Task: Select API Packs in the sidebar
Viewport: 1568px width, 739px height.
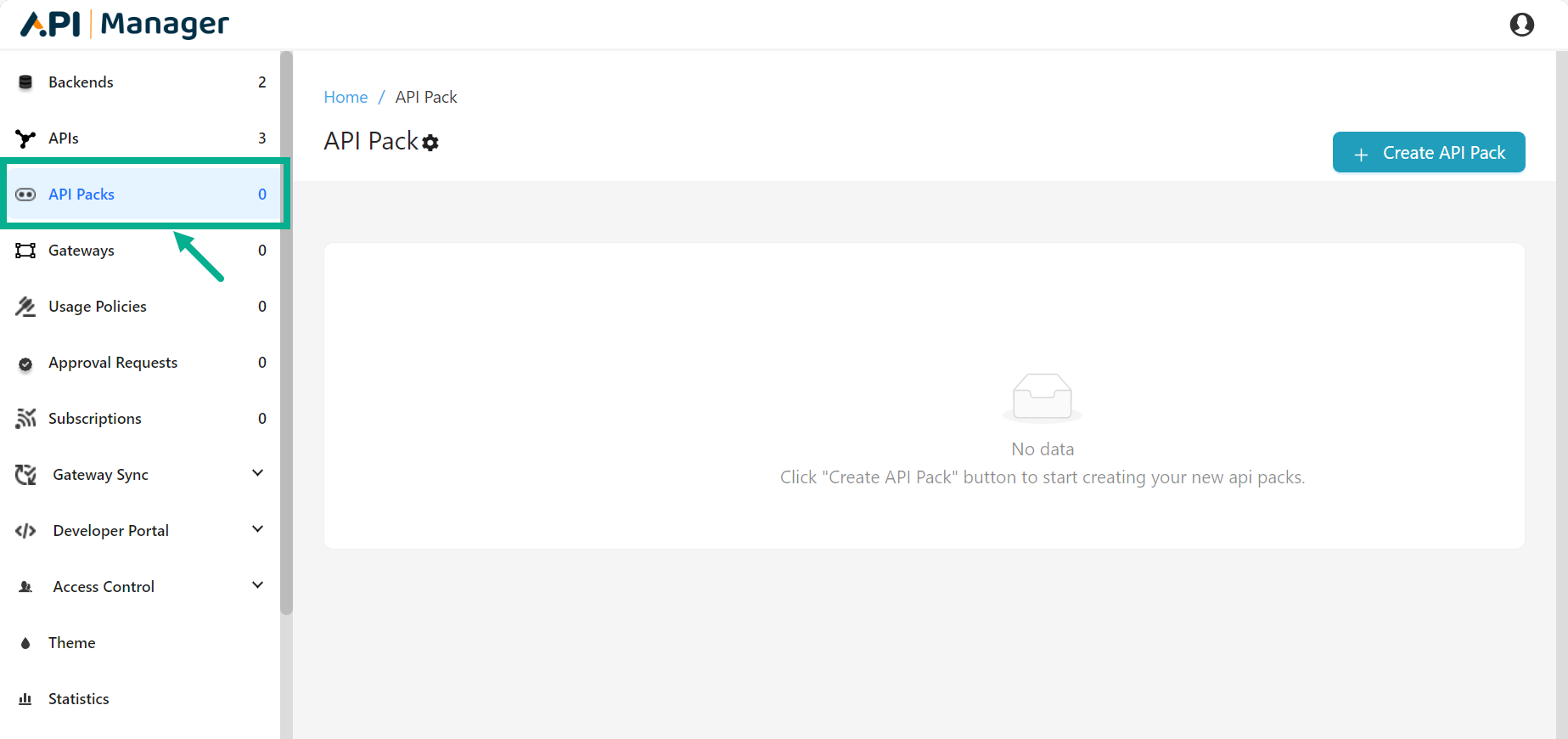Action: (81, 195)
